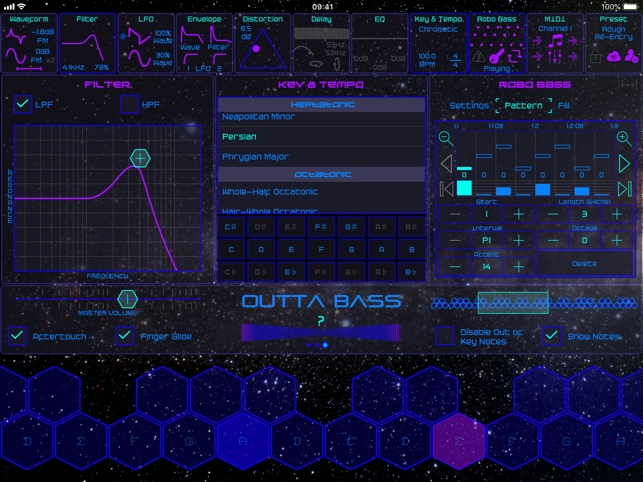Decrease the Accent value
This screenshot has width=643, height=482.
[x=455, y=267]
